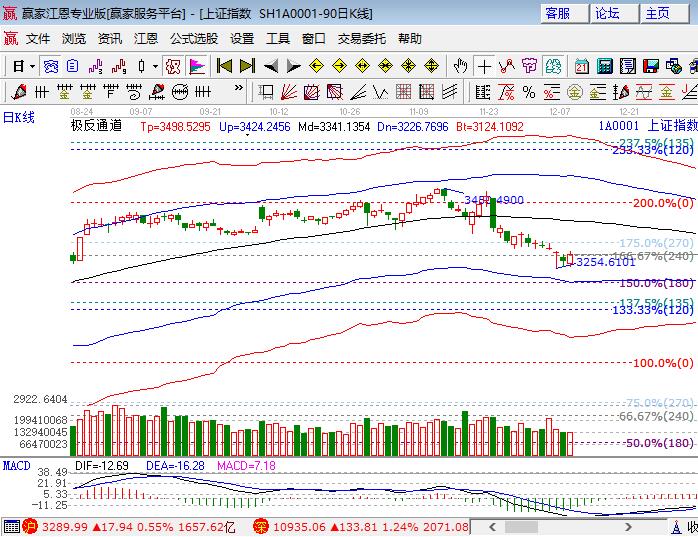Click the bottom horizontal scrollbar thumb
Image resolution: width=698 pixels, height=537 pixels.
tap(519, 527)
